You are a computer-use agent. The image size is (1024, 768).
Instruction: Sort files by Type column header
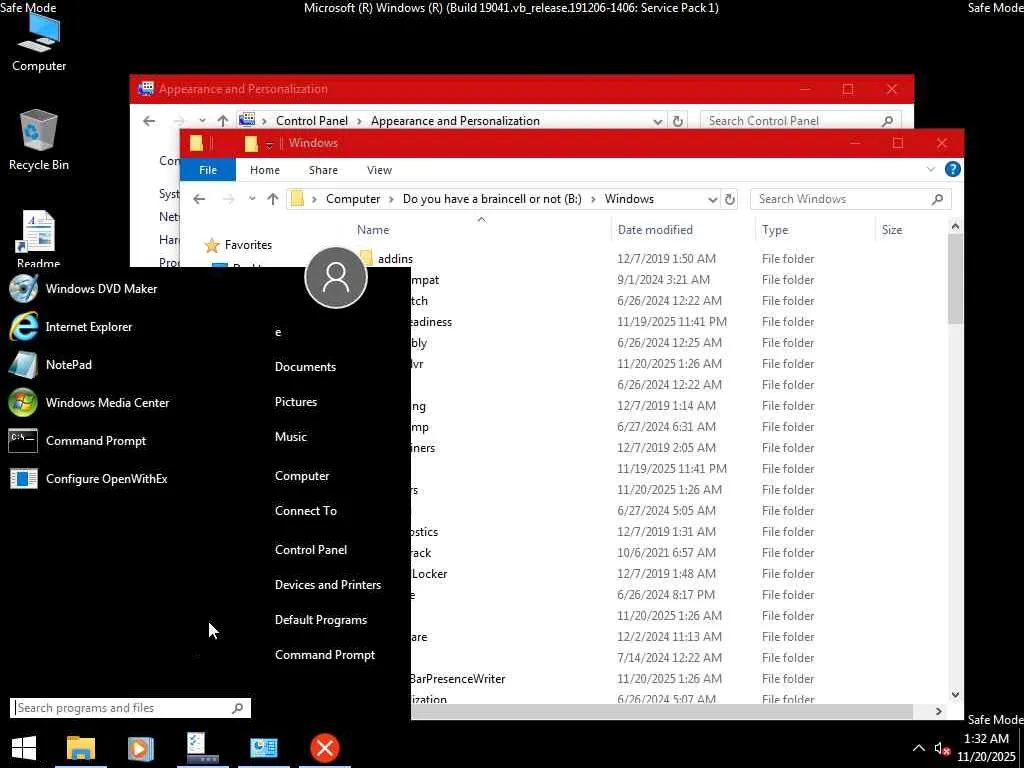(775, 230)
